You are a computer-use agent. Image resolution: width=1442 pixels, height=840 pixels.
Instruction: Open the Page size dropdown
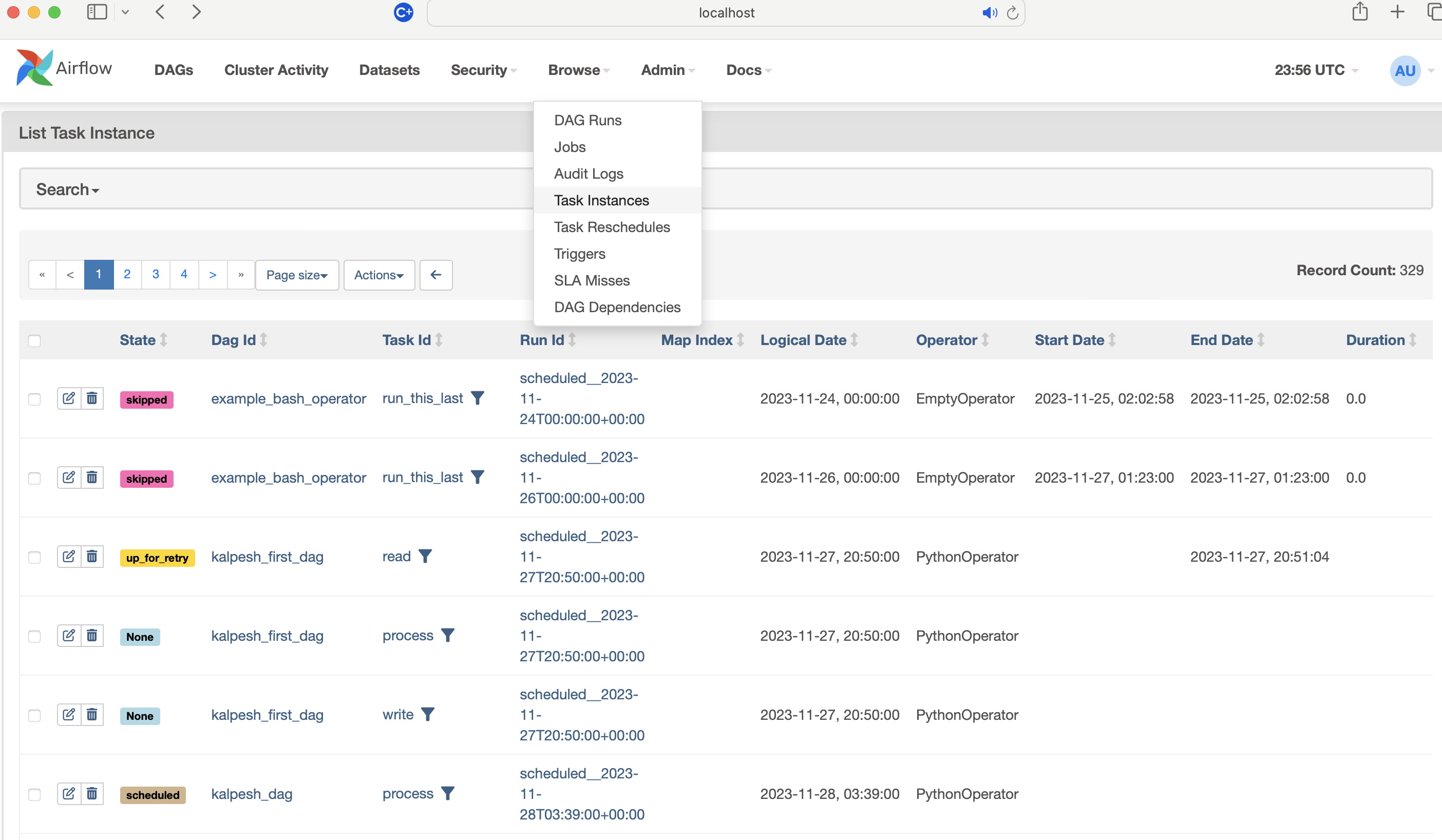(296, 275)
